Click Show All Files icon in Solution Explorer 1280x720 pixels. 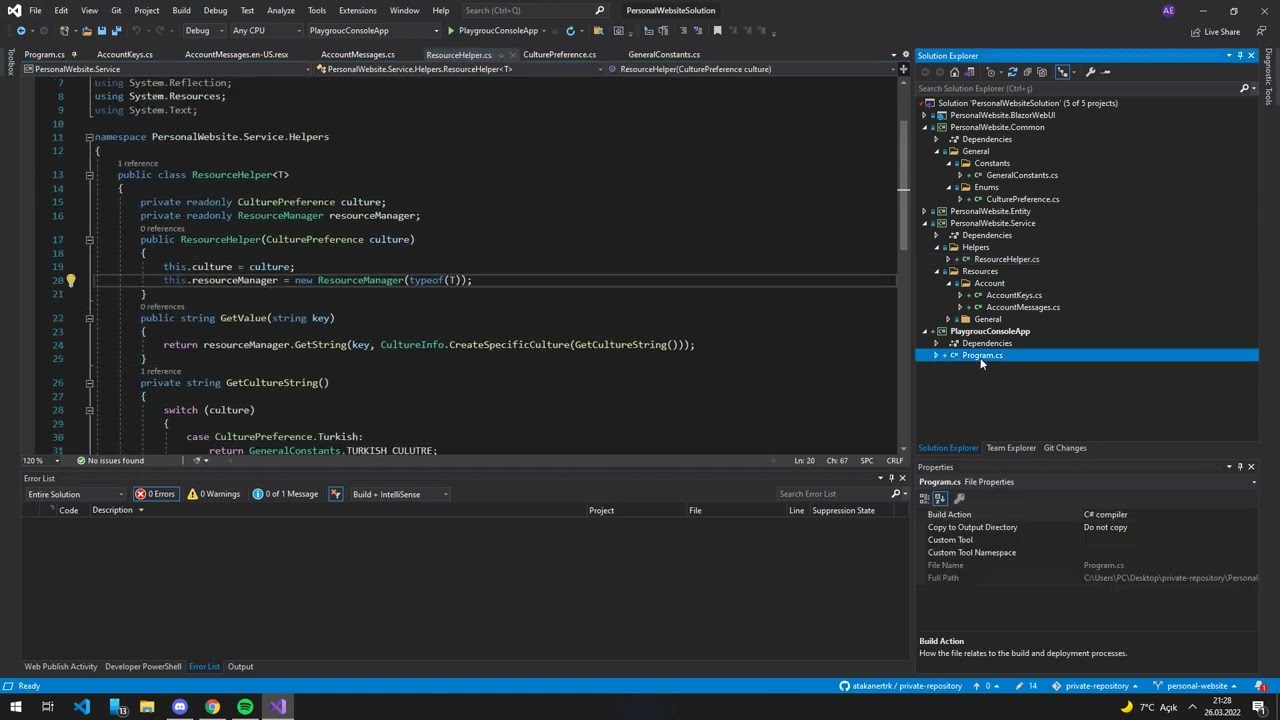[x=1042, y=72]
